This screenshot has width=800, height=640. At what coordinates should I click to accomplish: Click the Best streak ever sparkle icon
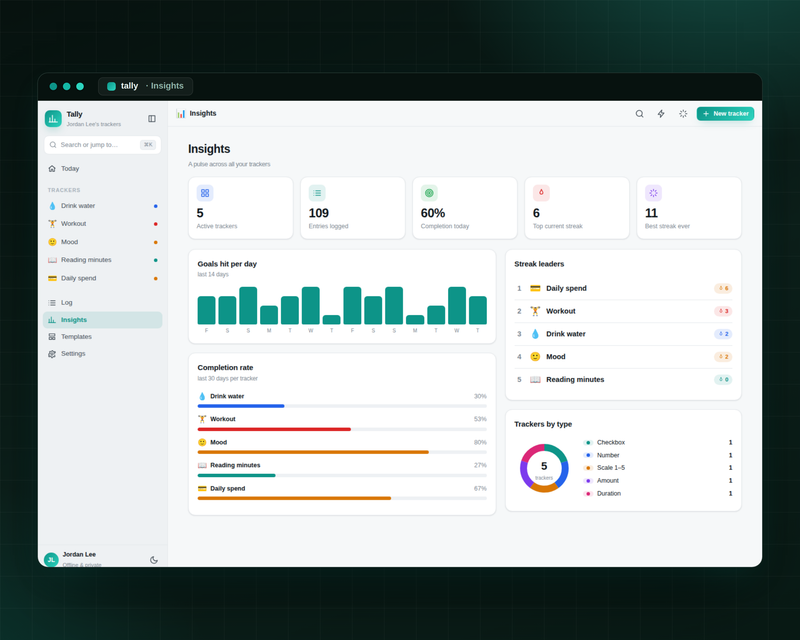tap(653, 193)
